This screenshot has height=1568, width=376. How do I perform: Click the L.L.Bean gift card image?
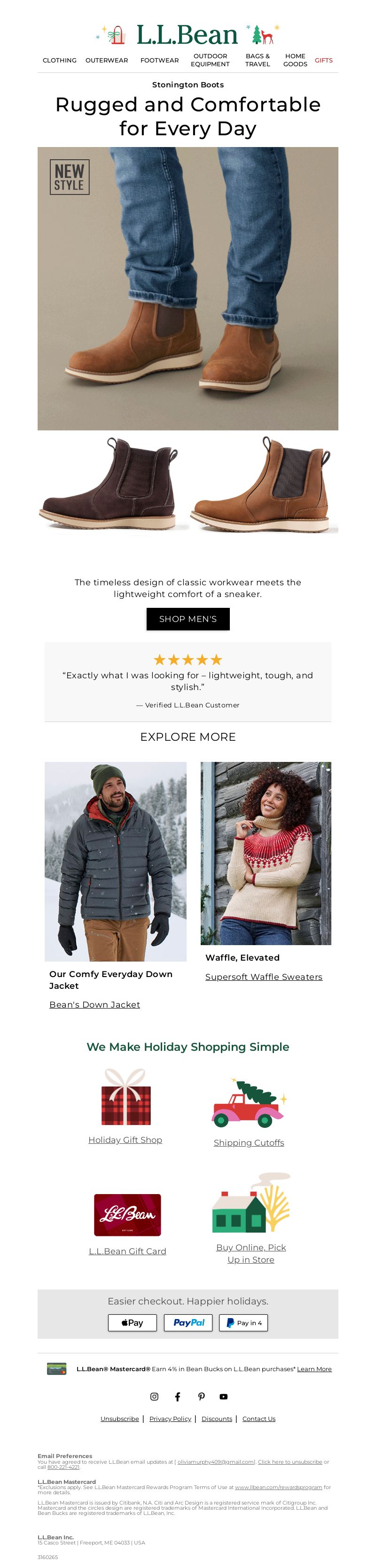[x=127, y=1214]
